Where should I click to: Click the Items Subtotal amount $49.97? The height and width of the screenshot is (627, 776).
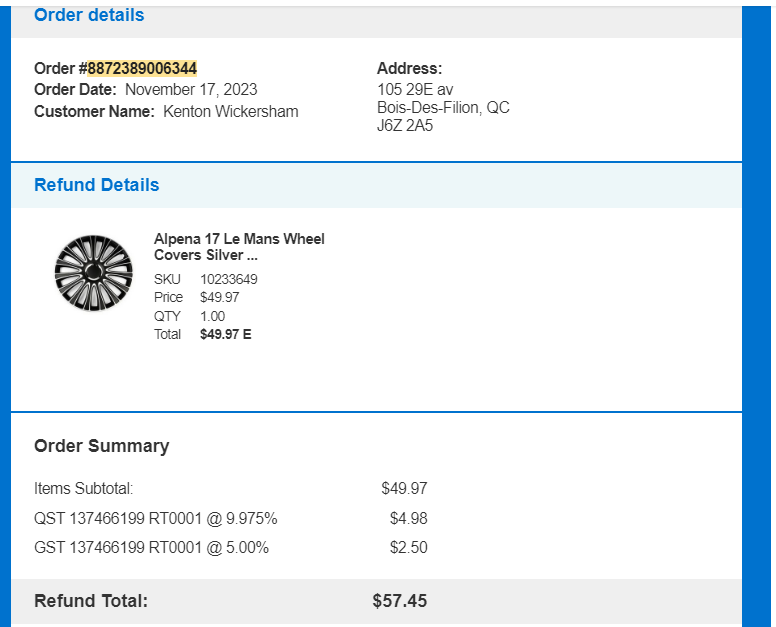click(x=404, y=488)
